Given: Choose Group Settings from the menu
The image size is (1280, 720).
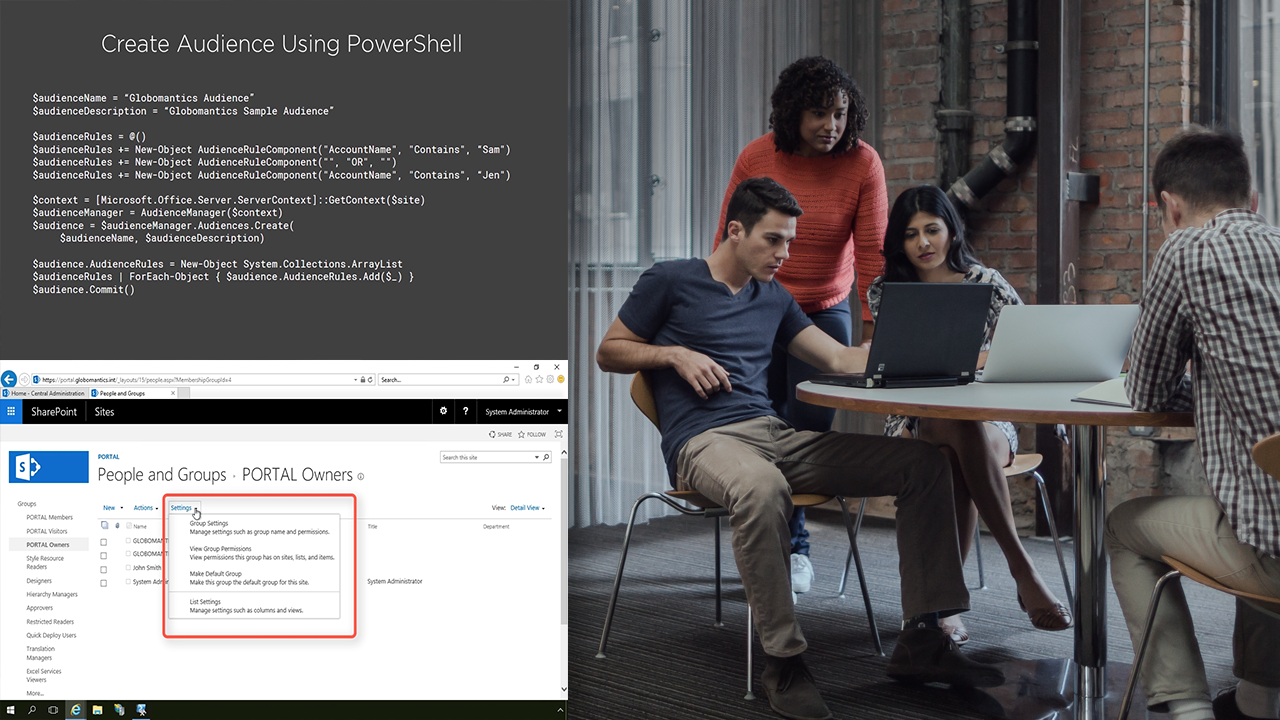Looking at the screenshot, I should [254, 527].
